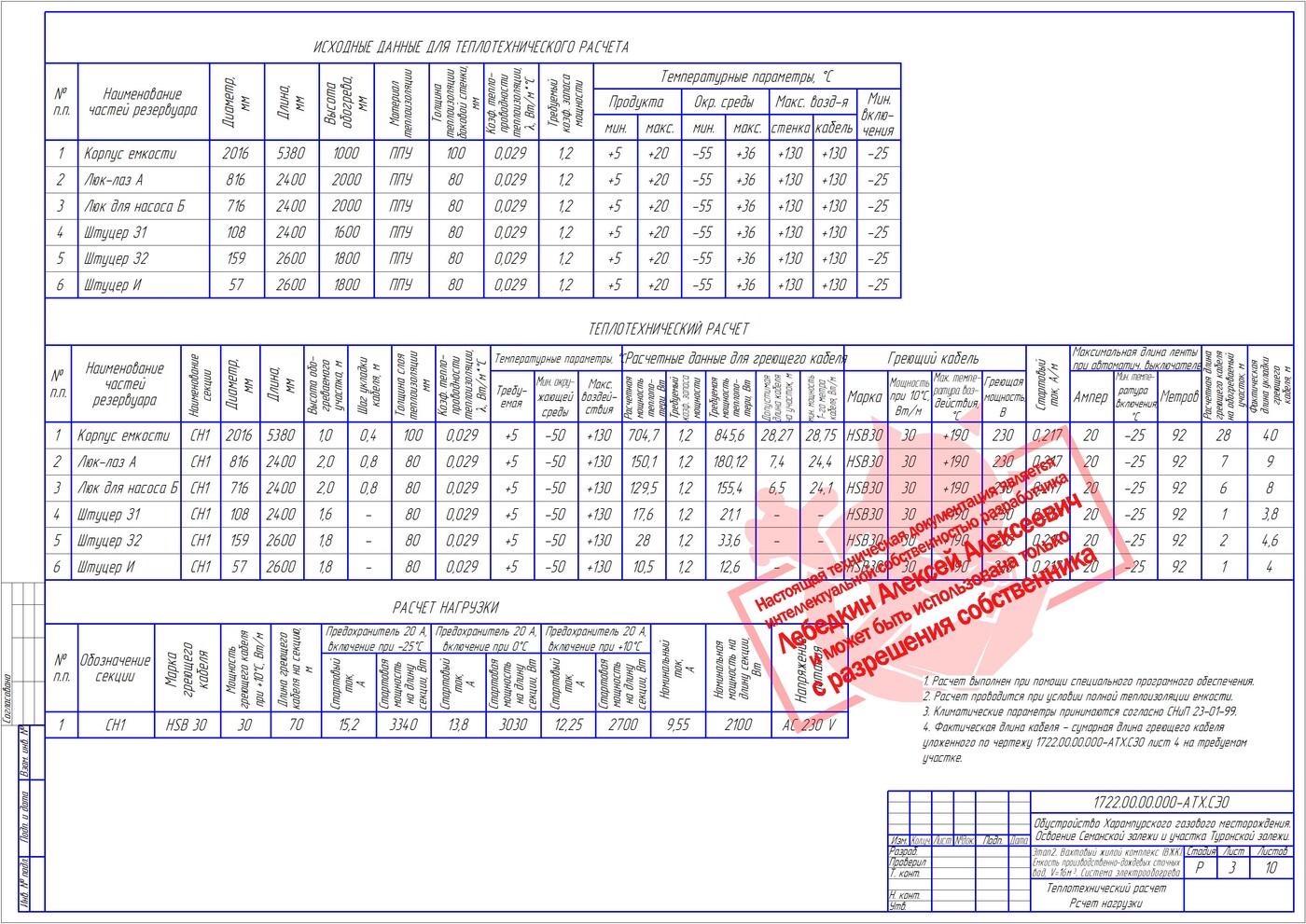
Task: Click the total sheets value "10"
Action: tap(1271, 868)
